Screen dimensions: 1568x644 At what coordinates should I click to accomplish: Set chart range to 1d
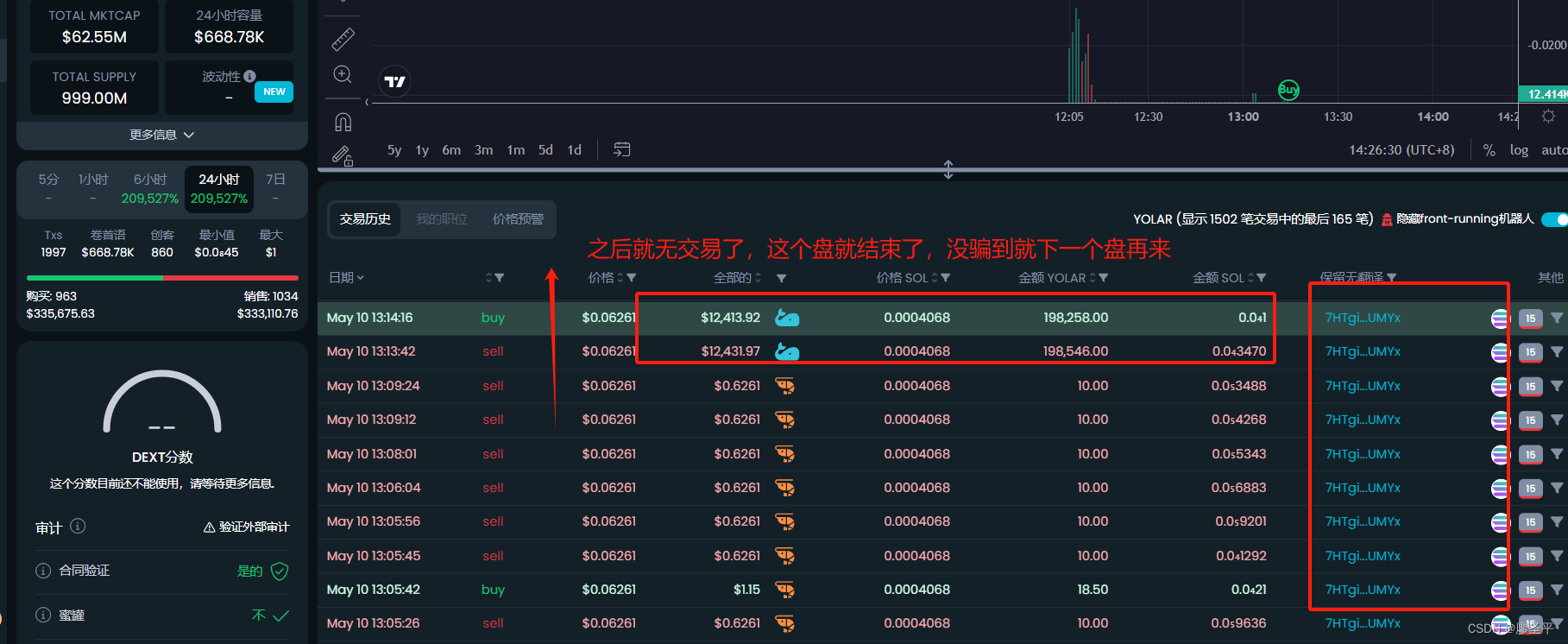pyautogui.click(x=575, y=150)
